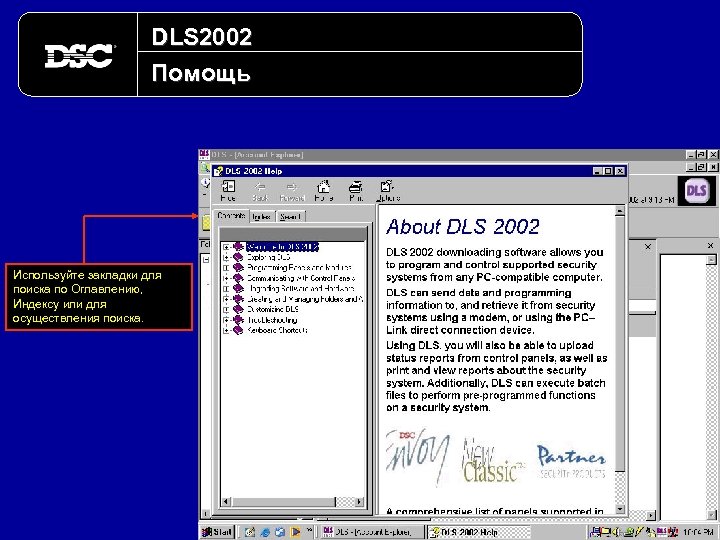Screen dimensions: 720x540
Task: Click book icon beside Customizing DLS
Action: tap(238, 309)
